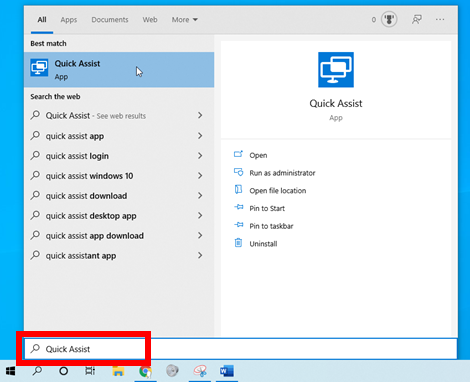Choose Pin to taskbar
This screenshot has height=382, width=470.
[x=271, y=226]
